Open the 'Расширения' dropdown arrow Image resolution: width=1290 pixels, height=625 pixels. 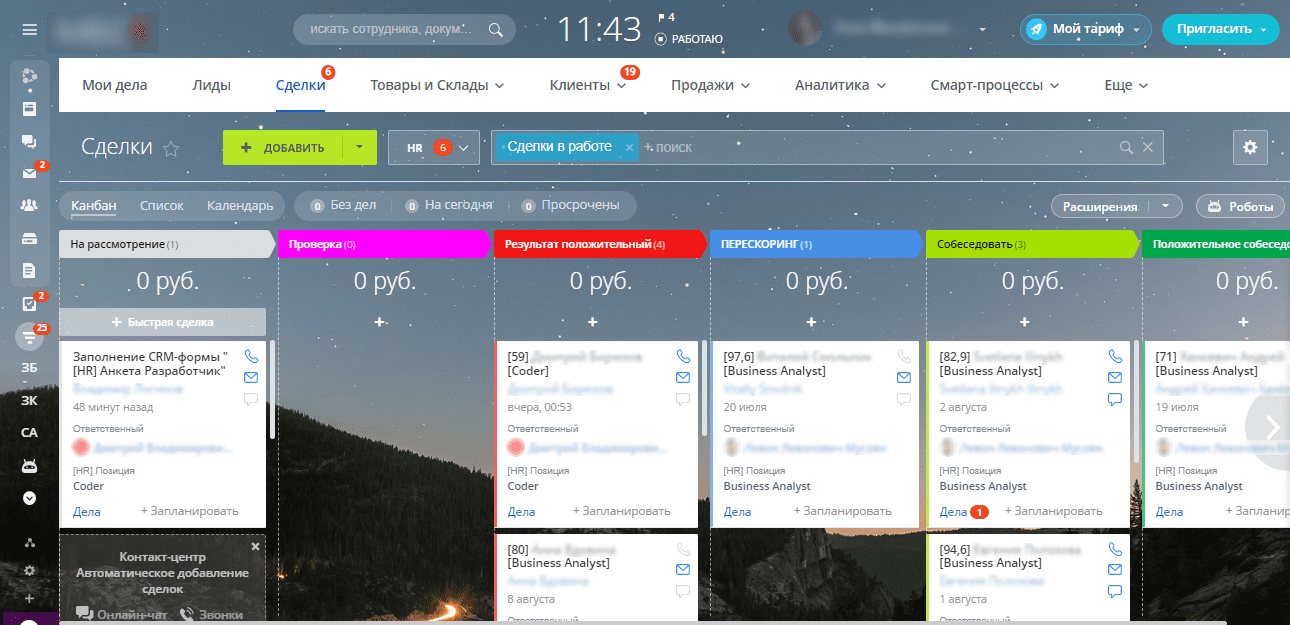click(x=1167, y=205)
